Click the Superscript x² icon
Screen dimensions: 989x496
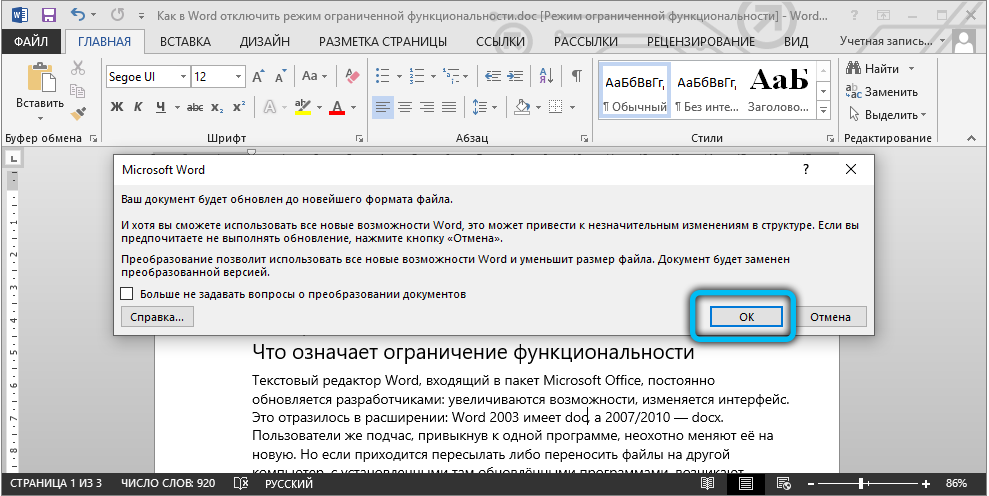(241, 107)
